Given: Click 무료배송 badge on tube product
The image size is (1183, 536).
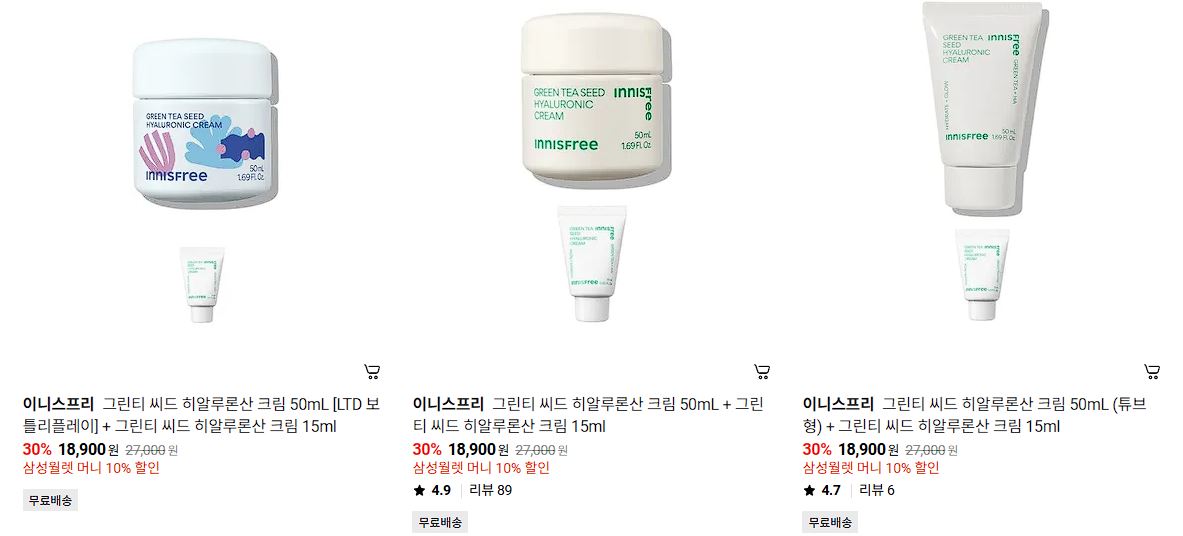Looking at the screenshot, I should pos(830,522).
